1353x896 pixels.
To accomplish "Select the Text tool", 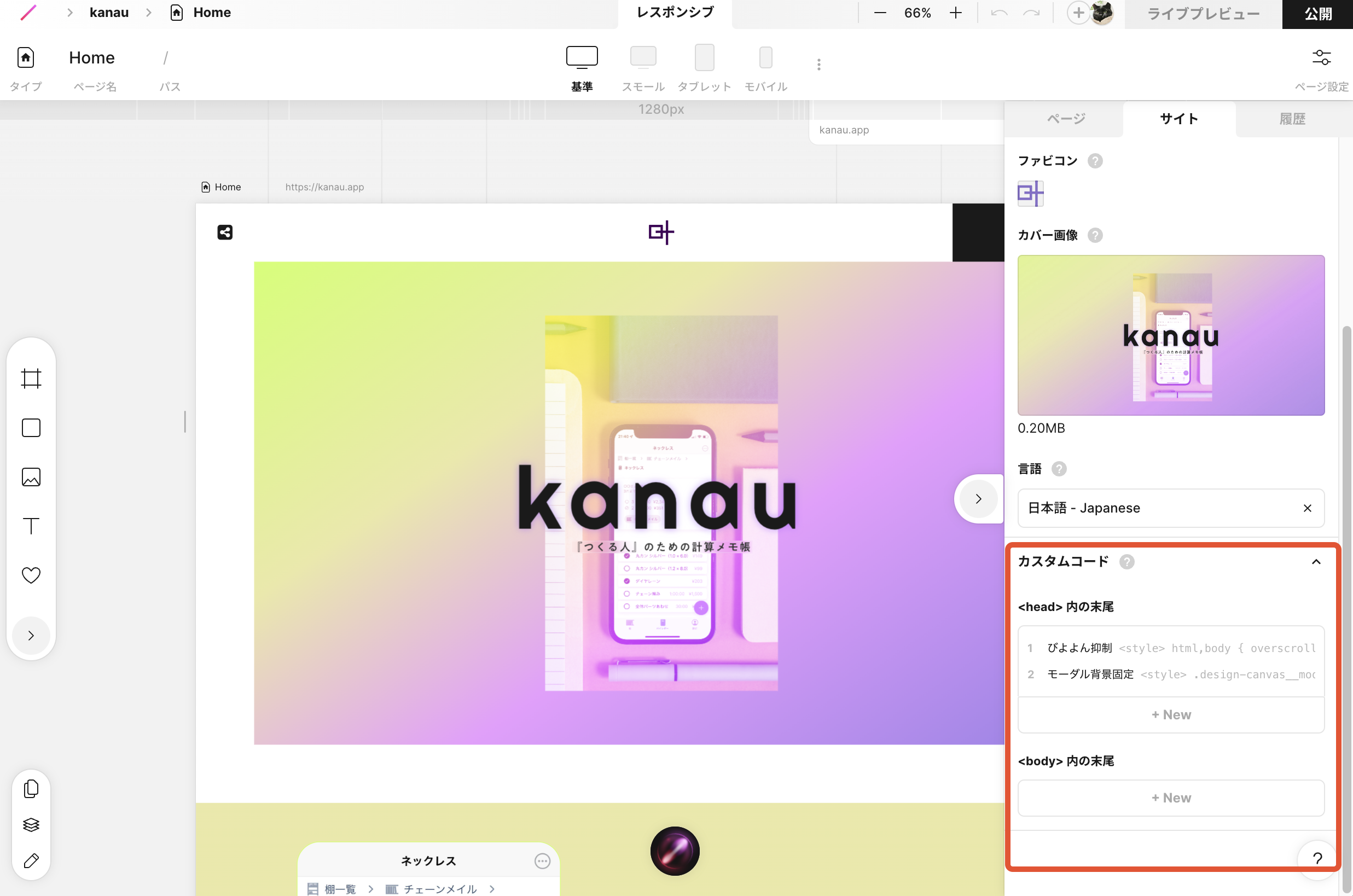I will (x=31, y=526).
